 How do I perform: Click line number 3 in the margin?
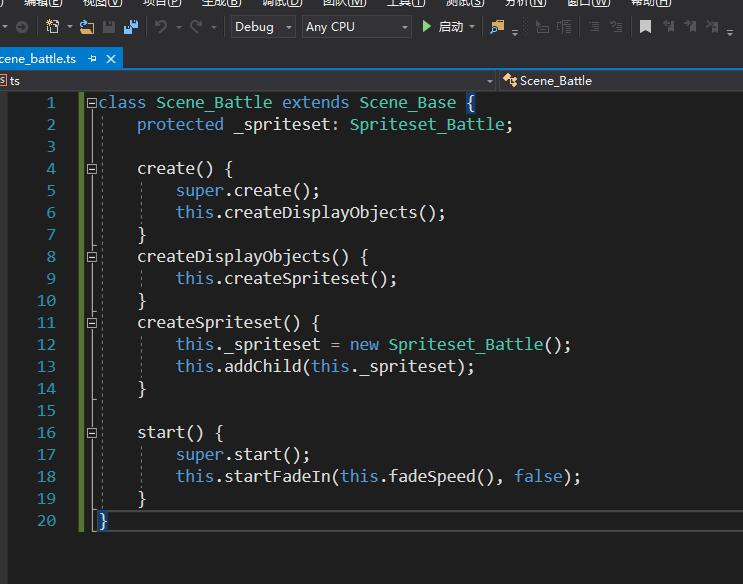pyautogui.click(x=51, y=146)
